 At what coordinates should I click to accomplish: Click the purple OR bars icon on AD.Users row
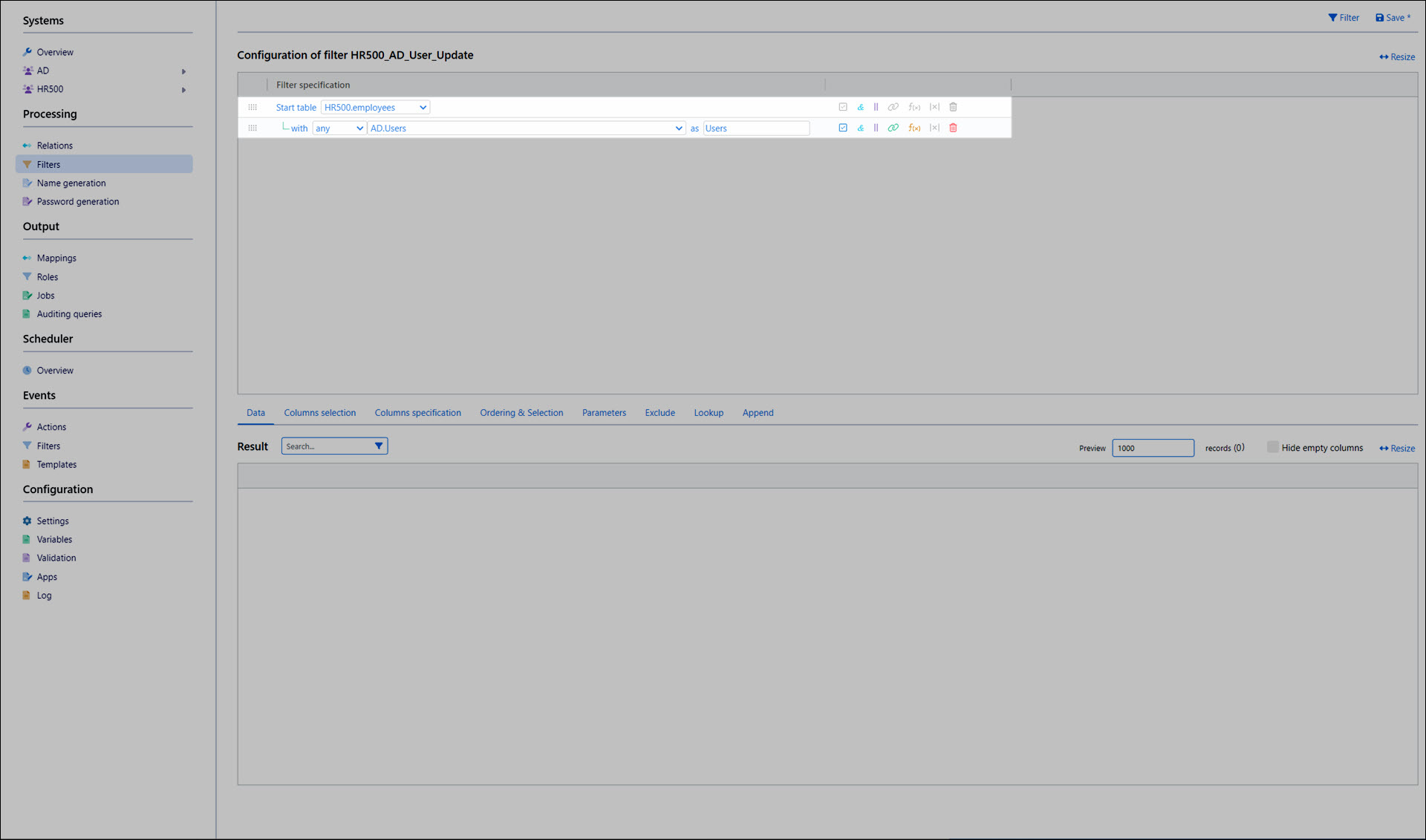coord(876,128)
